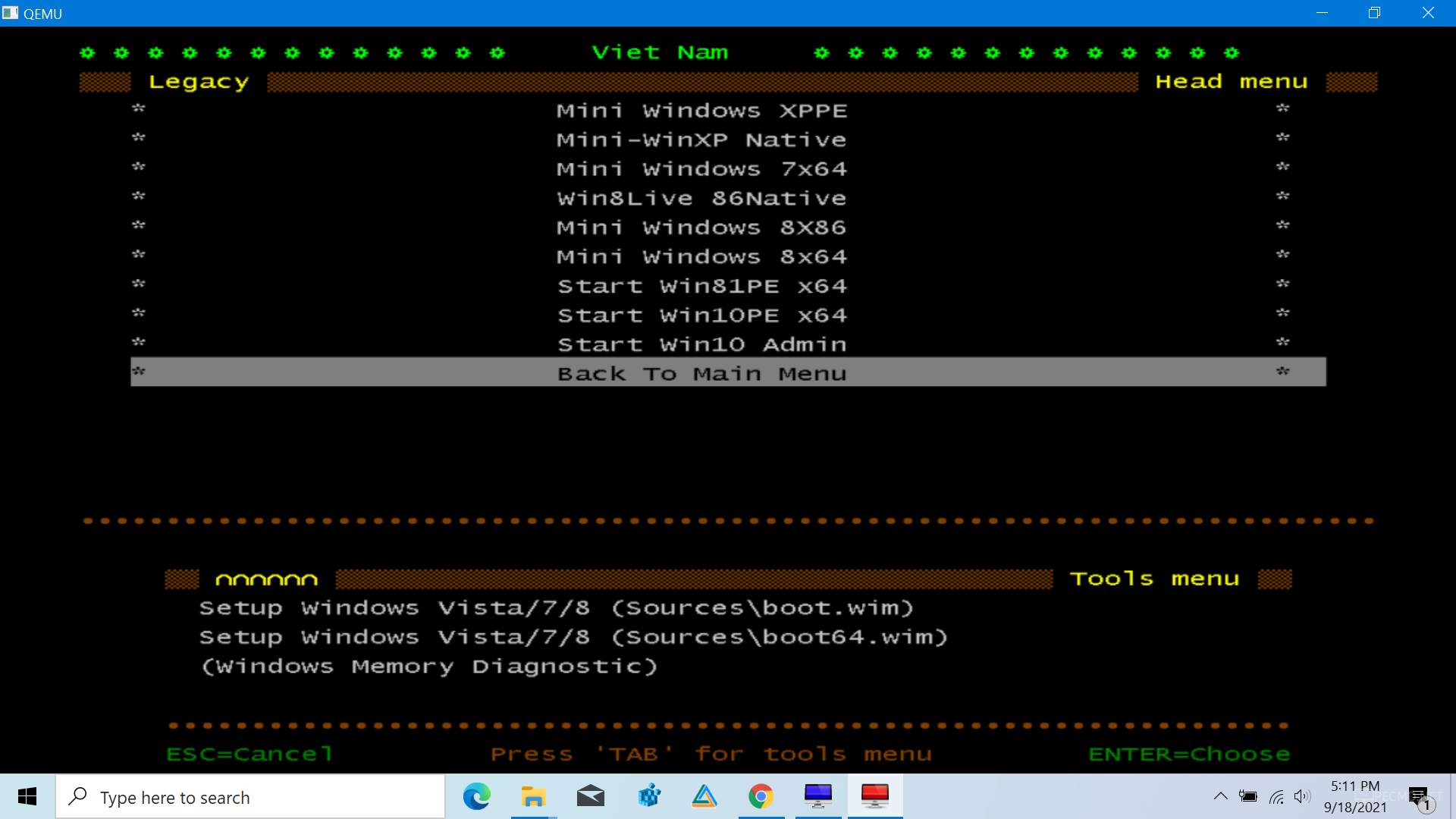This screenshot has height=819, width=1456.
Task: Click the Legacy header label
Action: tap(199, 82)
